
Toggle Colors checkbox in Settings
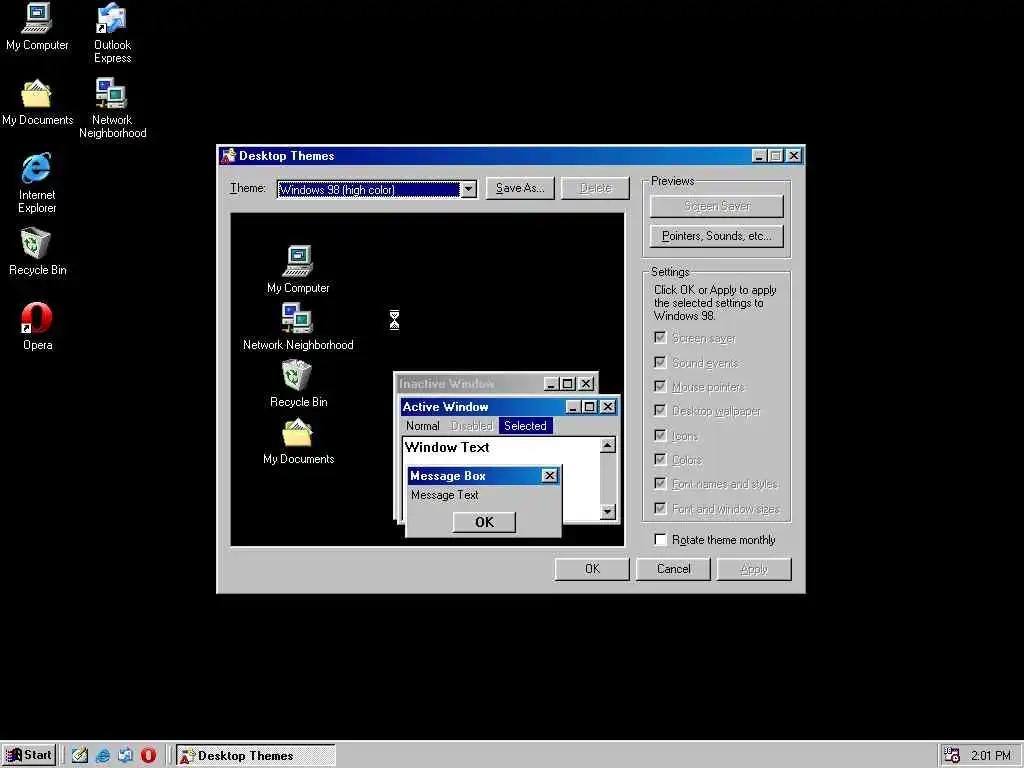660,460
